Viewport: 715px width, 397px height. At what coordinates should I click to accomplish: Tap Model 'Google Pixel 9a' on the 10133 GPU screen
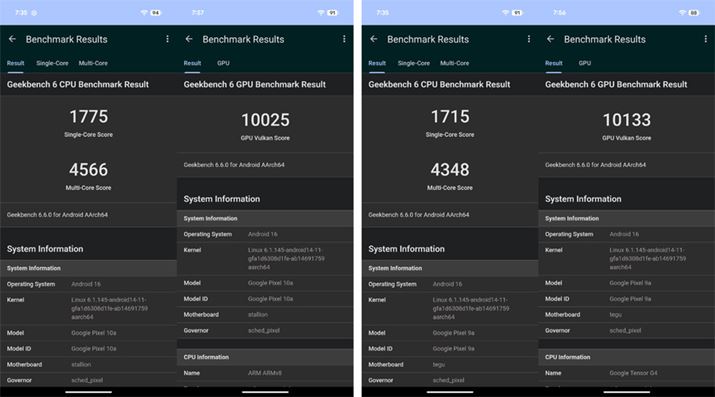[x=631, y=283]
